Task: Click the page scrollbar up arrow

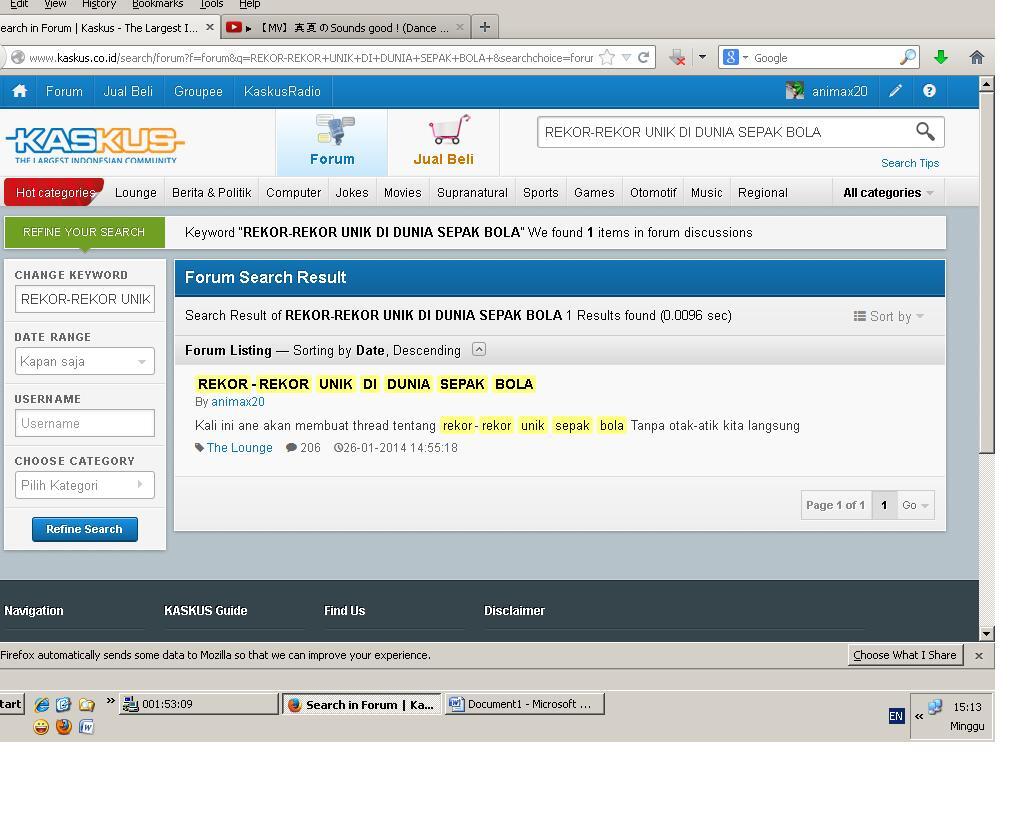Action: 986,84
